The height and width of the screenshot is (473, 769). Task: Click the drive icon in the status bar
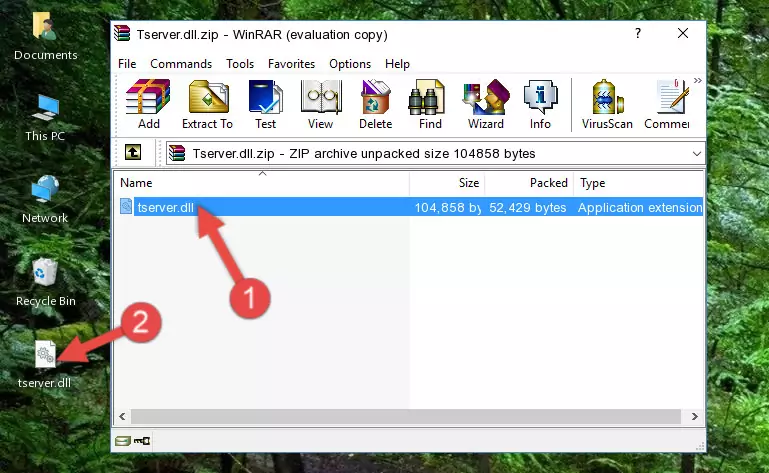[123, 441]
